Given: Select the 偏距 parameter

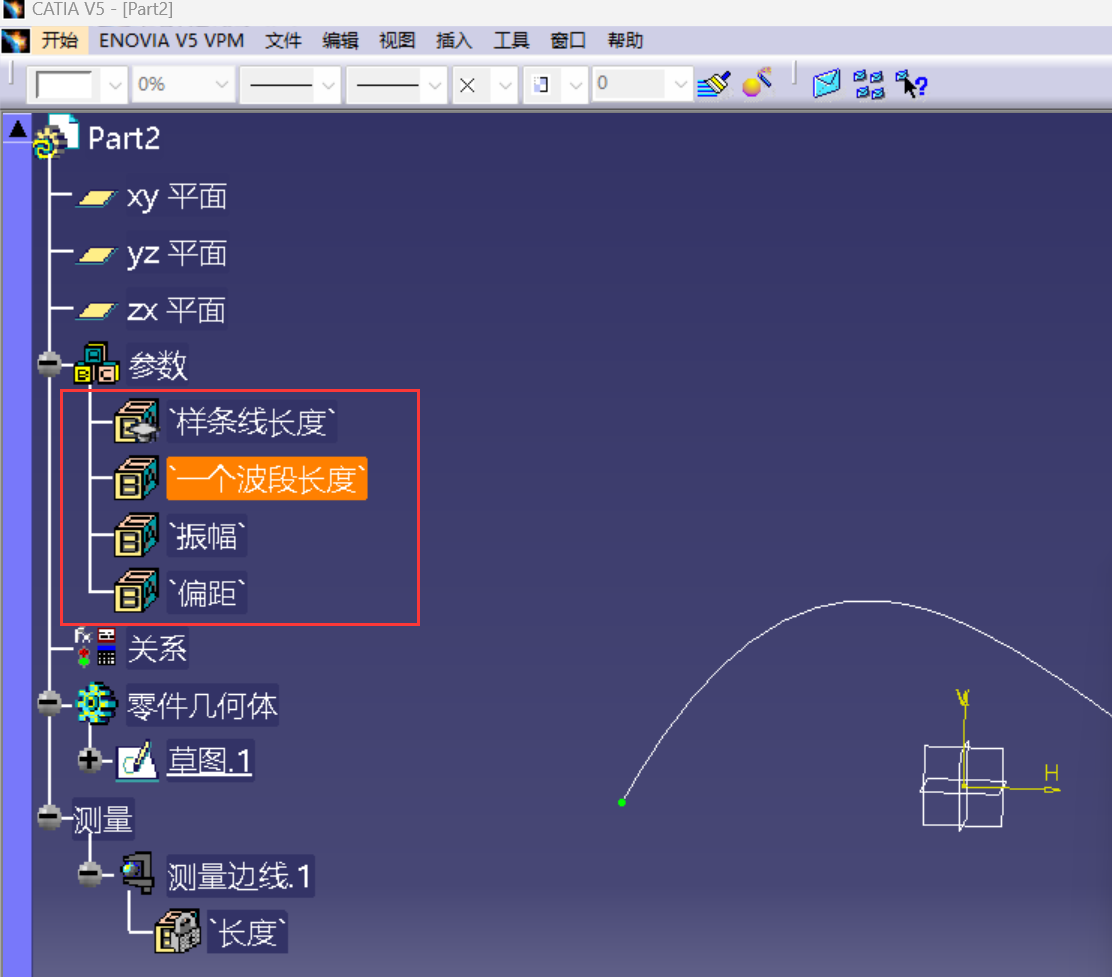Looking at the screenshot, I should (207, 593).
